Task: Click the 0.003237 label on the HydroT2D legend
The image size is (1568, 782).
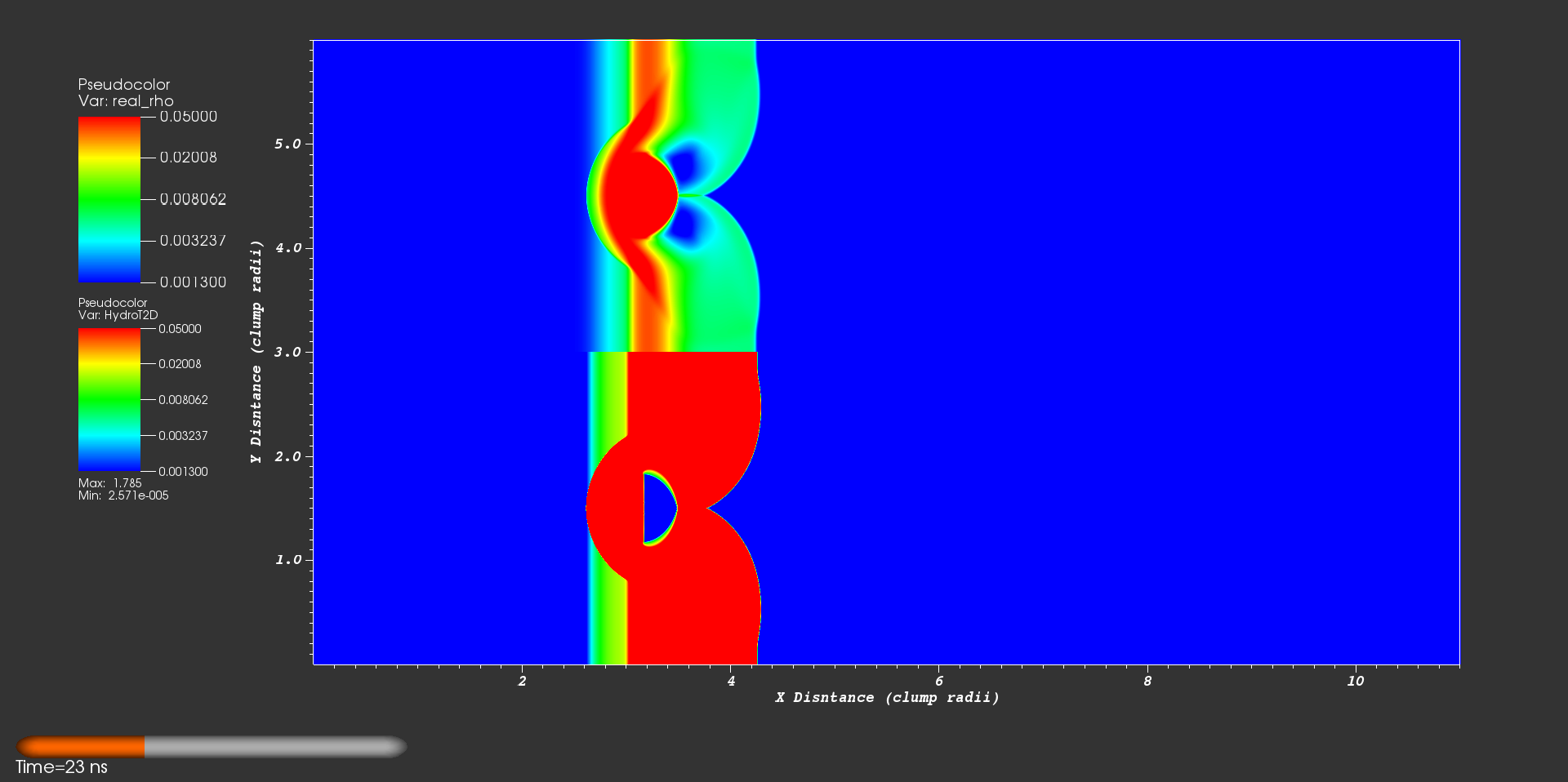Action: [183, 436]
